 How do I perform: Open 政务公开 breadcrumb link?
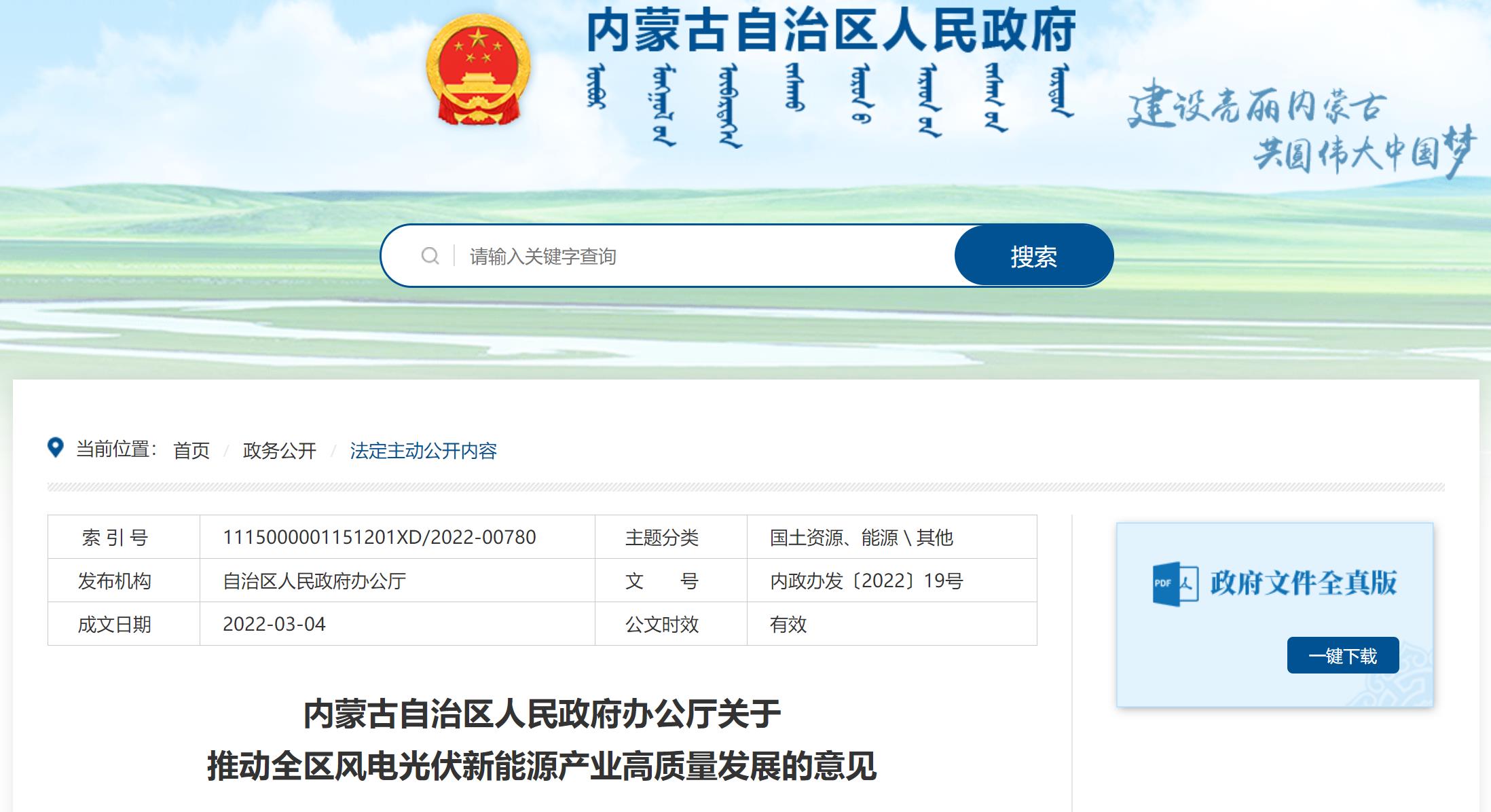[279, 451]
